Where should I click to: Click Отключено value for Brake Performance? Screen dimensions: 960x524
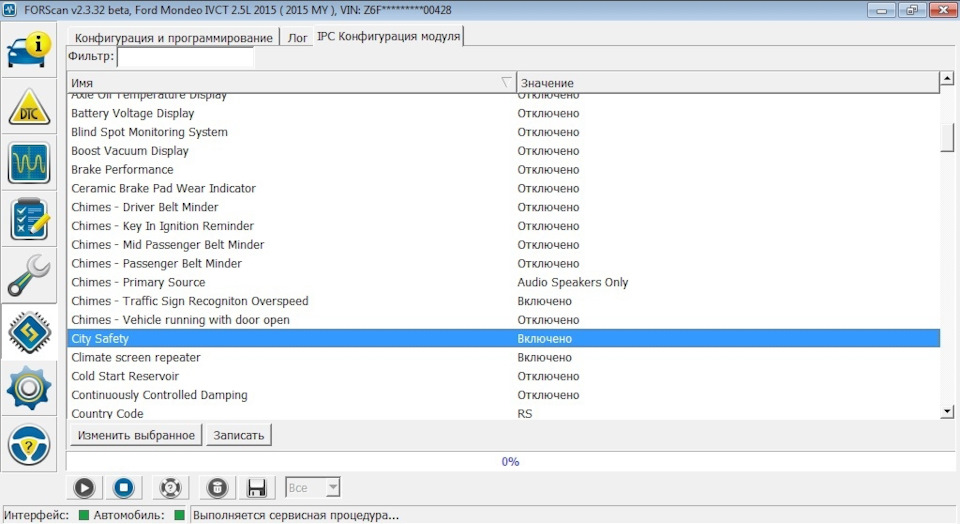coord(548,170)
